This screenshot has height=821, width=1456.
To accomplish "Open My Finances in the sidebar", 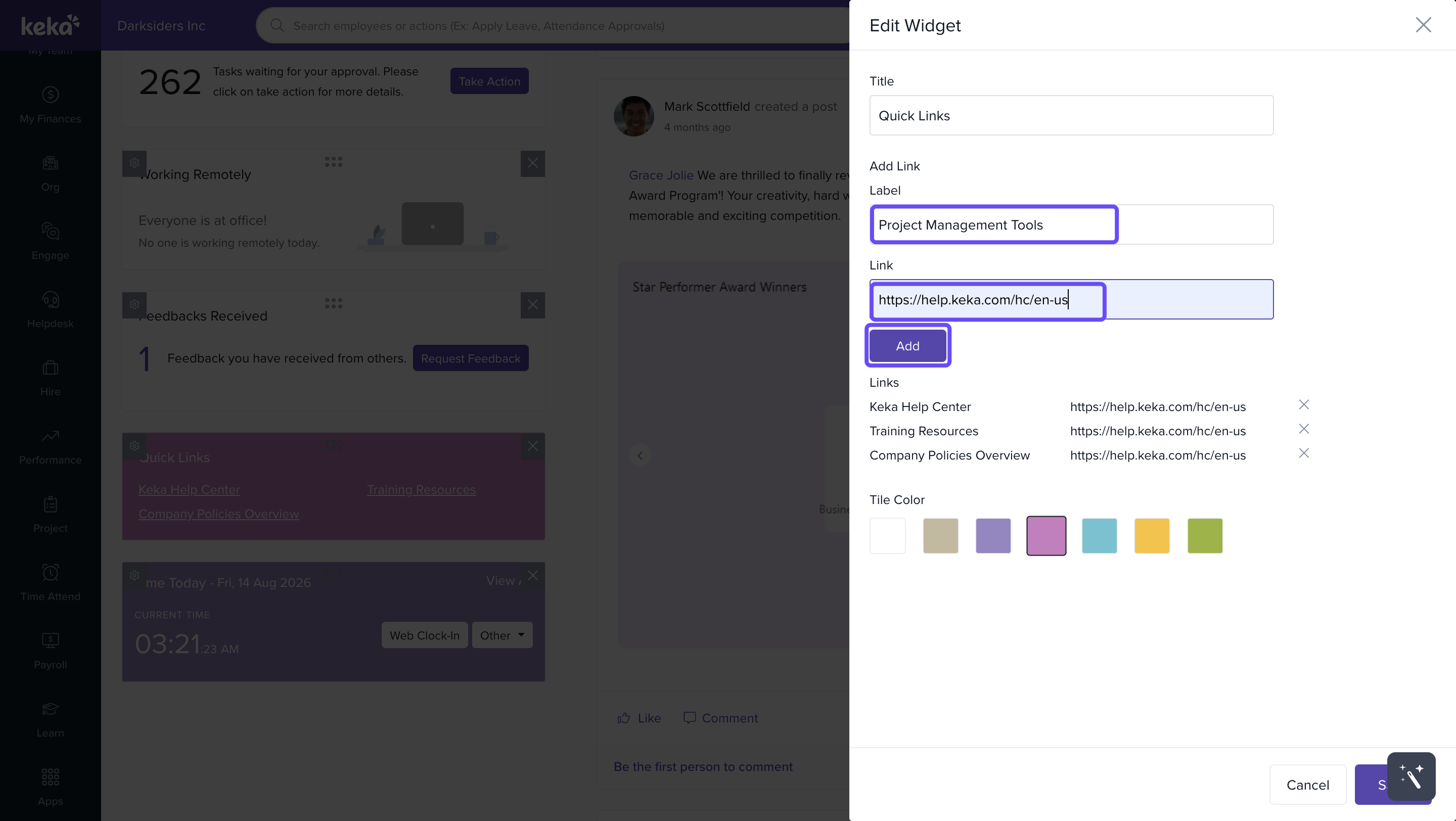I will 51,105.
